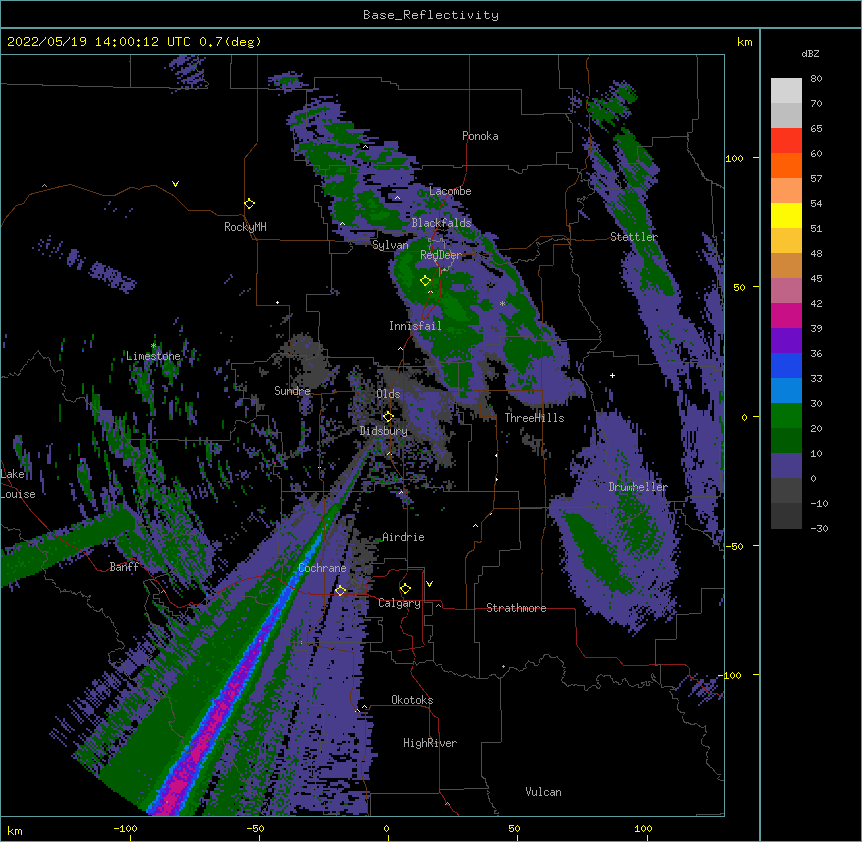Image resolution: width=862 pixels, height=842 pixels.
Task: Click the dark green 10-20 dBZ swatch
Action: point(786,441)
